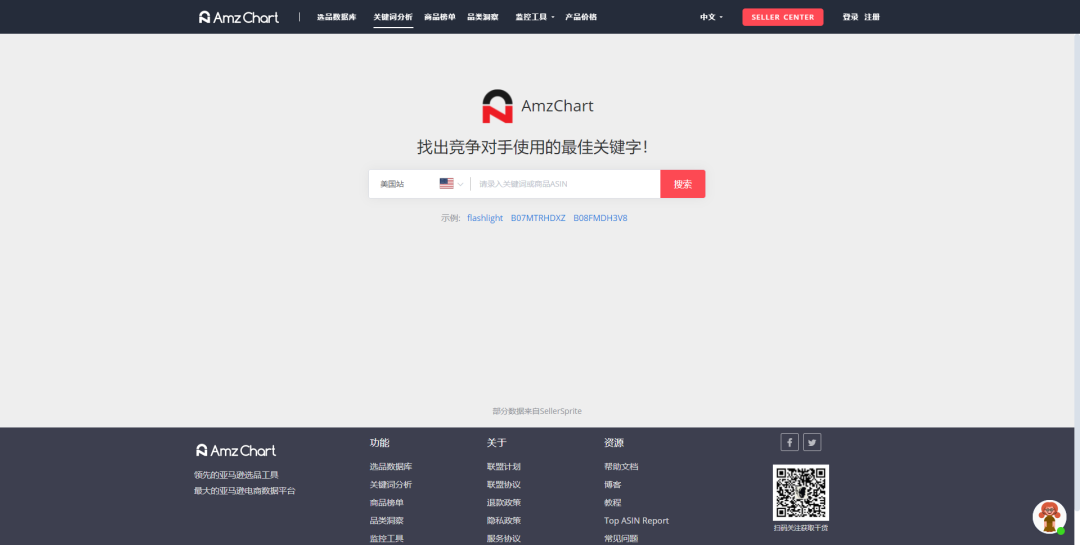Screen dimensions: 1080x545
Task: Open footer link 服务协议
Action: click(503, 538)
